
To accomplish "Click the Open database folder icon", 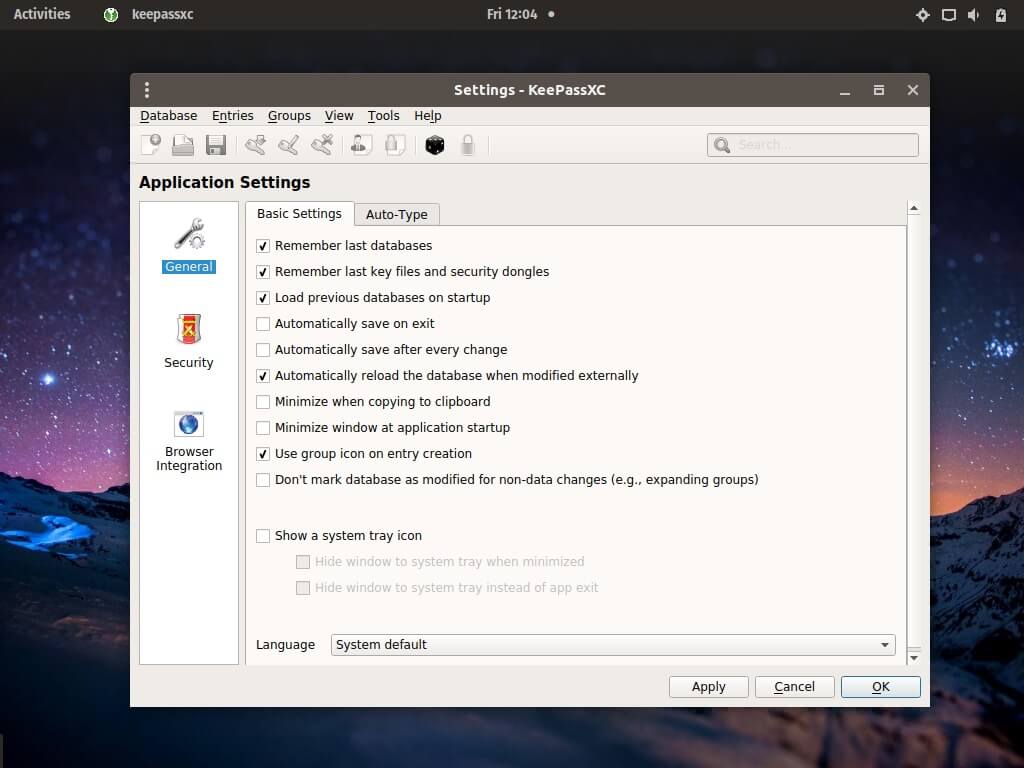I will point(183,144).
